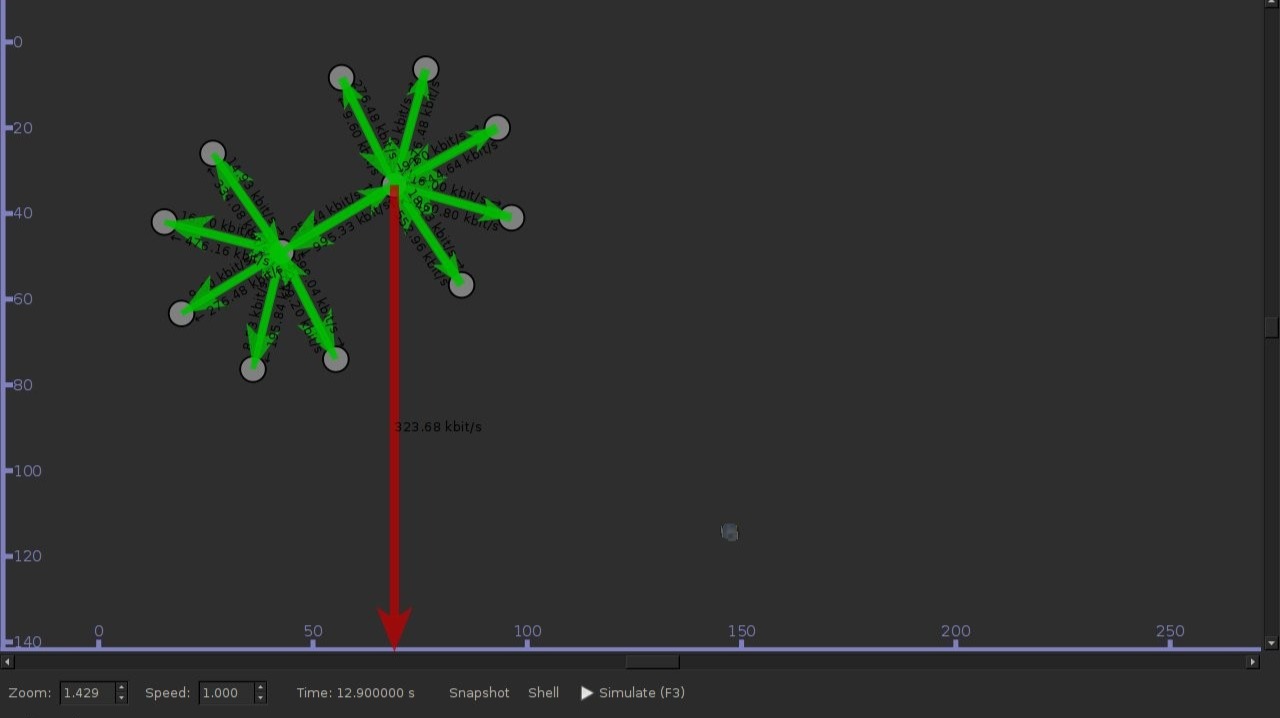Click the bottom-left node of the left star
1280x718 pixels.
coord(182,312)
